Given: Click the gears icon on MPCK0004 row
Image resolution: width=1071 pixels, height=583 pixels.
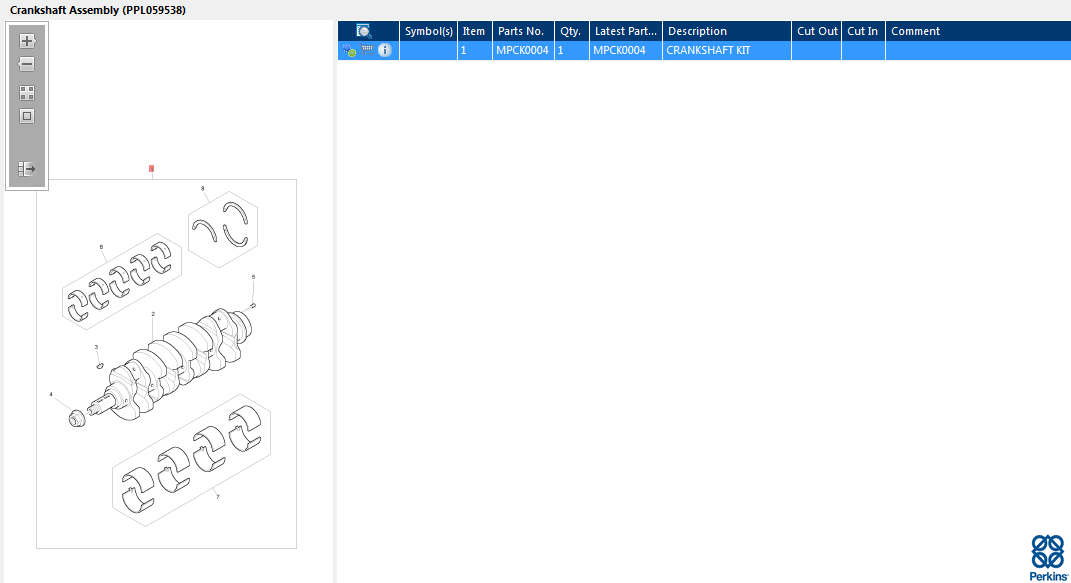Looking at the screenshot, I should tap(349, 50).
